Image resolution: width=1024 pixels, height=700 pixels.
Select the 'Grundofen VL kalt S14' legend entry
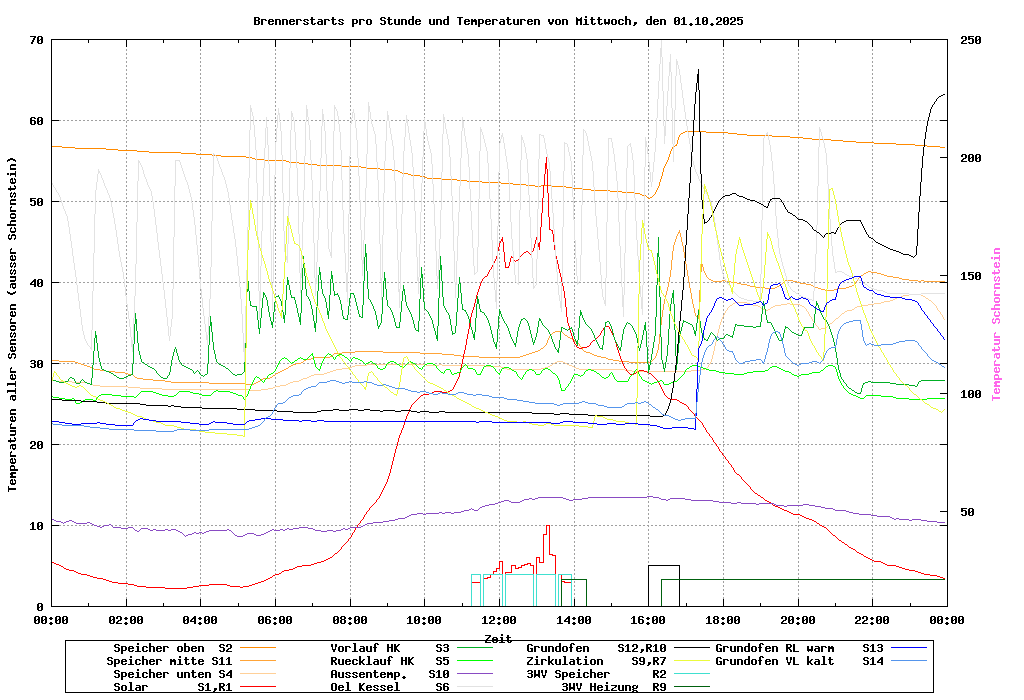point(799,661)
